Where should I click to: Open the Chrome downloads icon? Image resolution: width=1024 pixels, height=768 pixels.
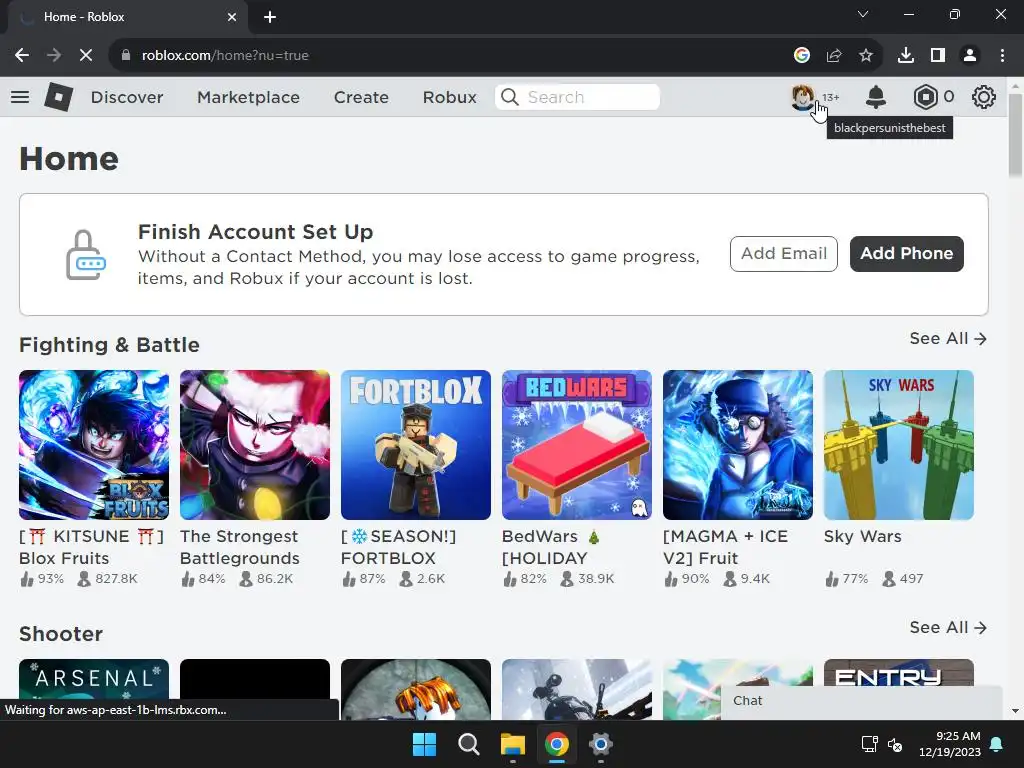click(x=906, y=56)
